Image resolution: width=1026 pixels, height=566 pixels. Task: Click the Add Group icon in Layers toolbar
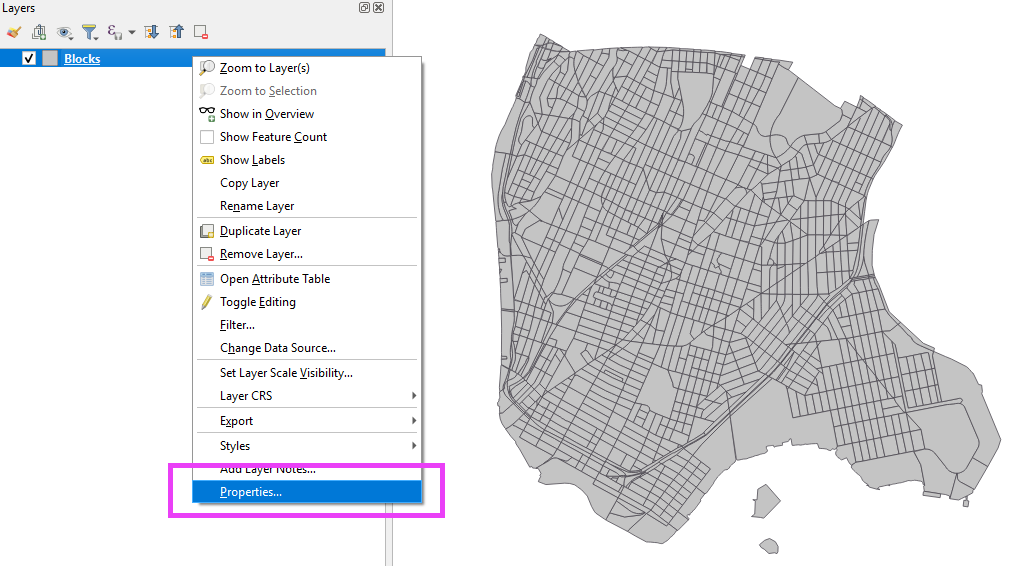pos(39,32)
